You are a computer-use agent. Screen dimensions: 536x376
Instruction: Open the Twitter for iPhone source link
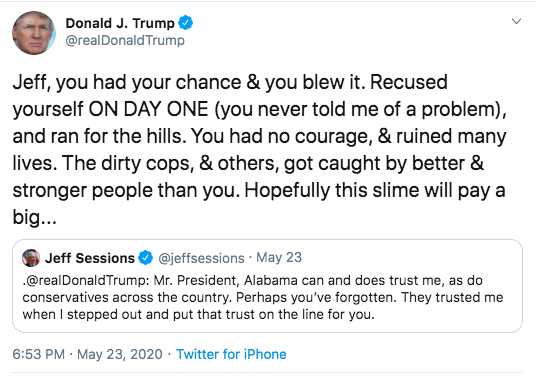(x=231, y=354)
